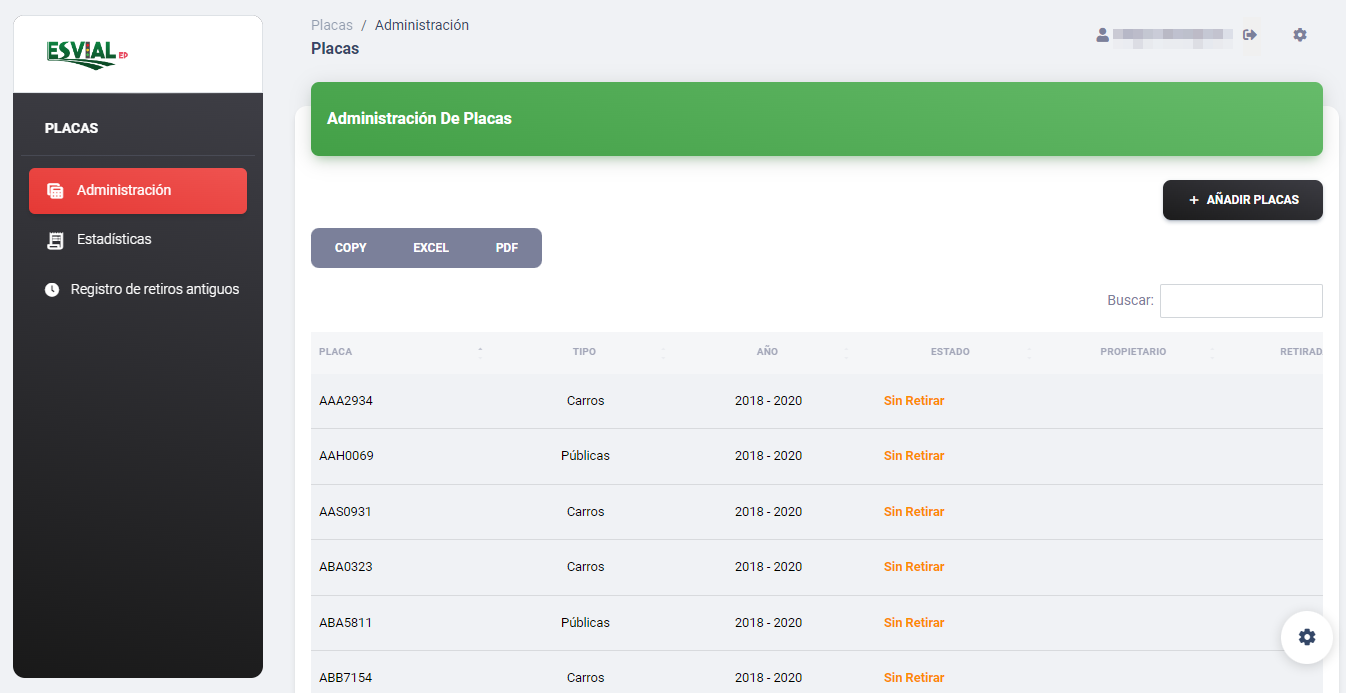Export table as PDF
The width and height of the screenshot is (1346, 693).
(x=507, y=248)
